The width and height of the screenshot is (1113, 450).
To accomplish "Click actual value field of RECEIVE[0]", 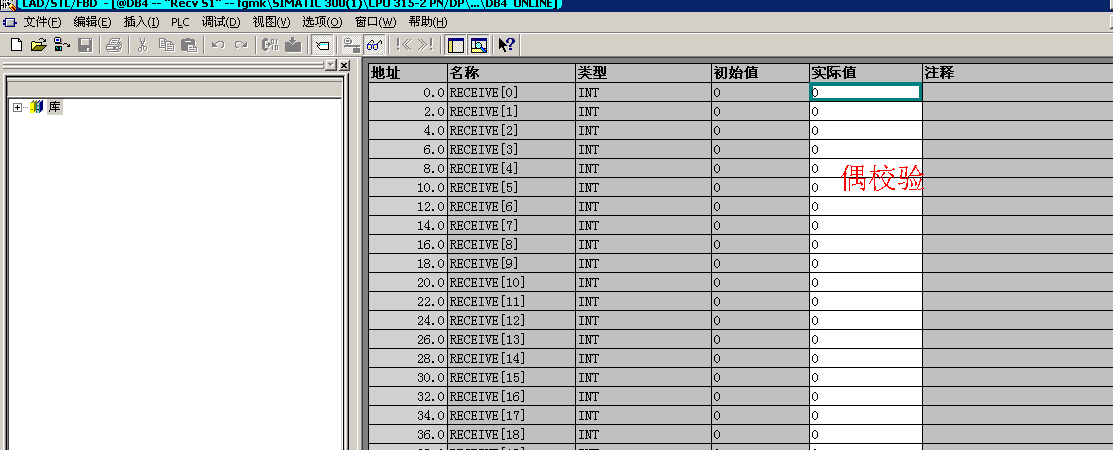I will (x=866, y=92).
